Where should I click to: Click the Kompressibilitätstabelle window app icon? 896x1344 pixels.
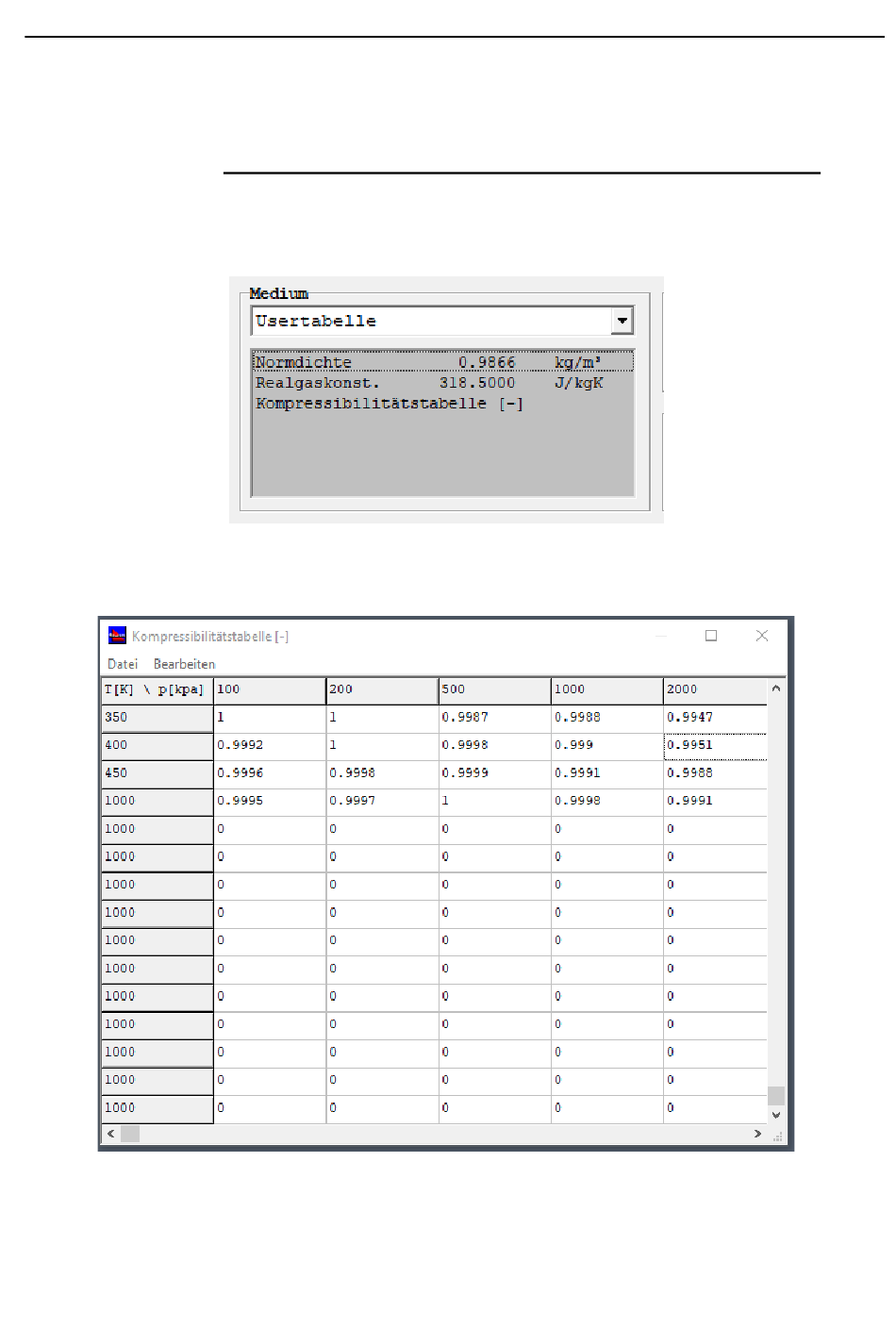click(117, 636)
